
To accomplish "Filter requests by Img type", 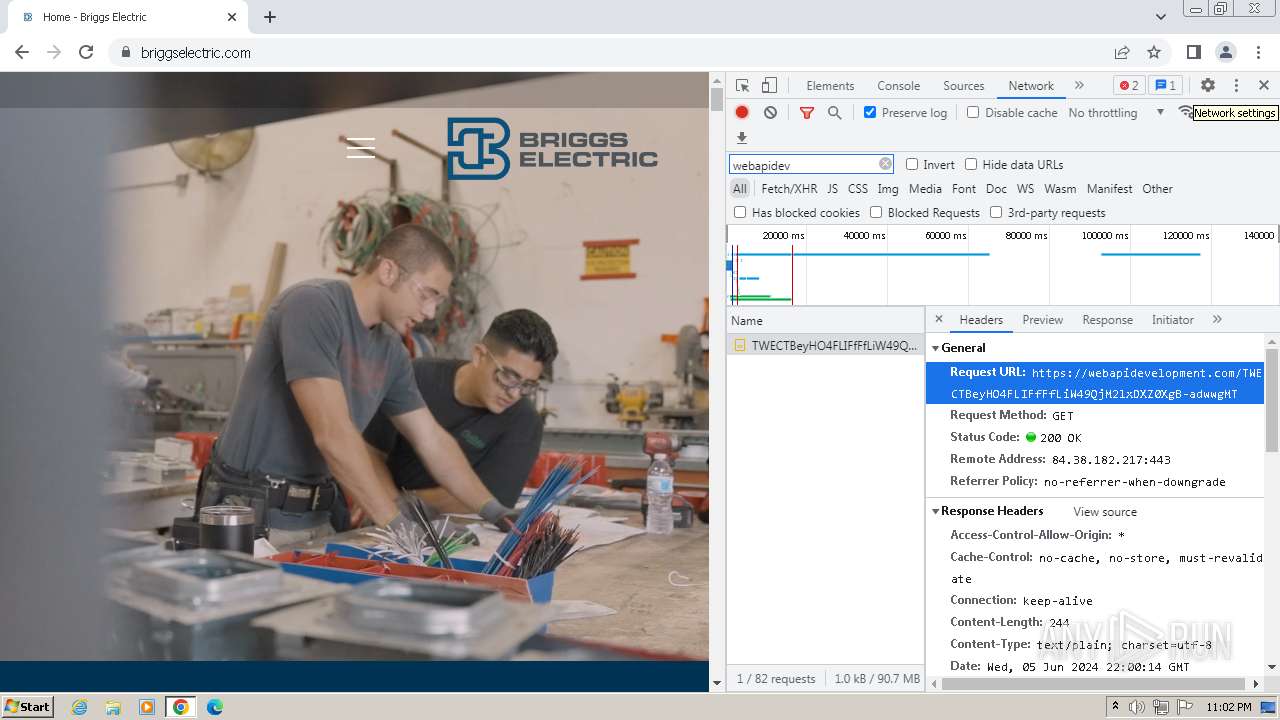I will [887, 189].
